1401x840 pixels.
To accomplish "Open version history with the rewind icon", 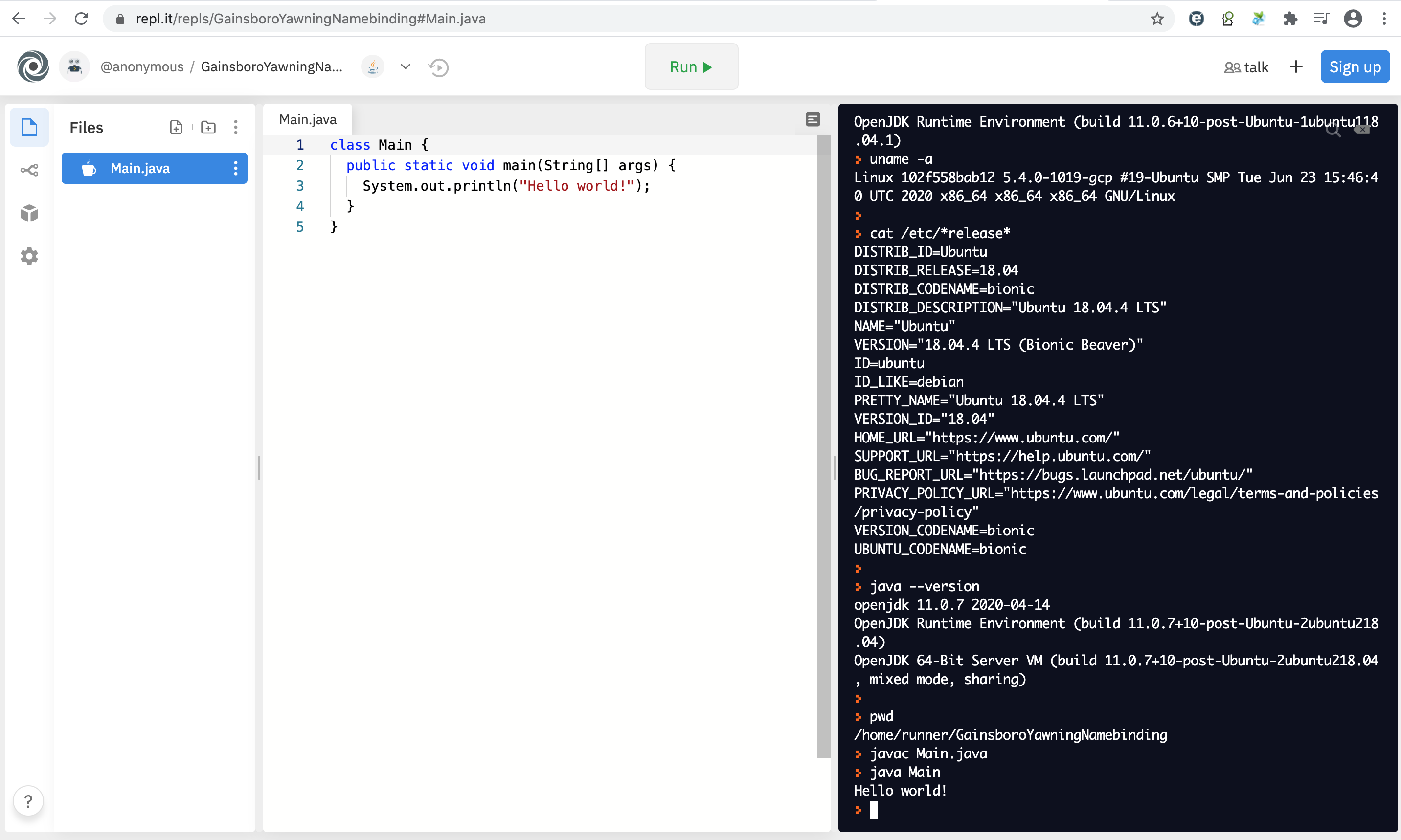I will point(438,67).
